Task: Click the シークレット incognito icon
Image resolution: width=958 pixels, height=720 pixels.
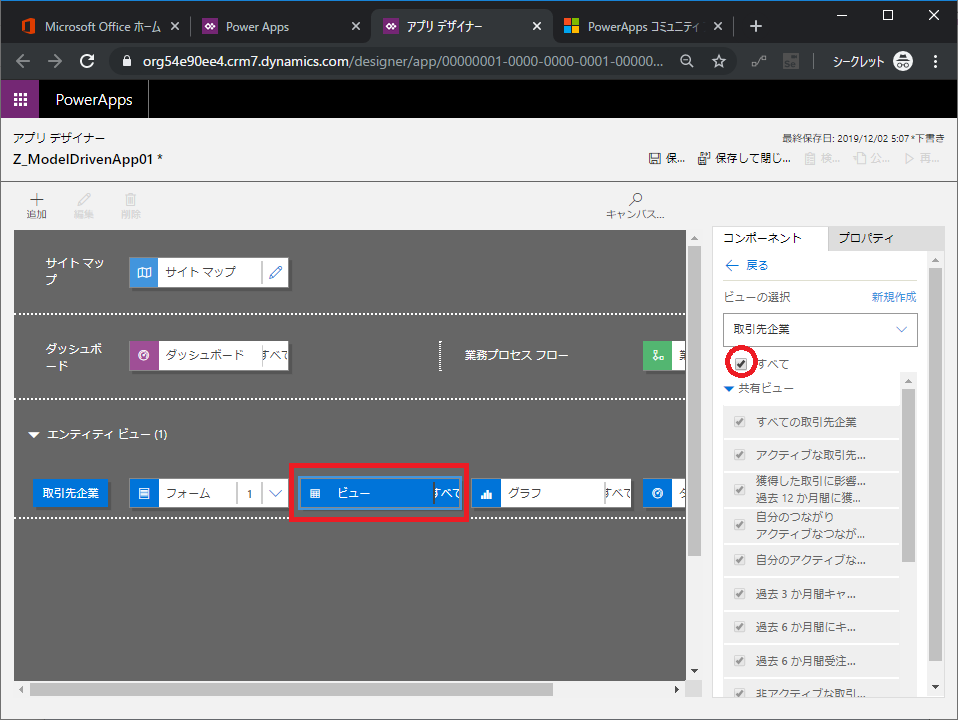Action: pyautogui.click(x=903, y=61)
